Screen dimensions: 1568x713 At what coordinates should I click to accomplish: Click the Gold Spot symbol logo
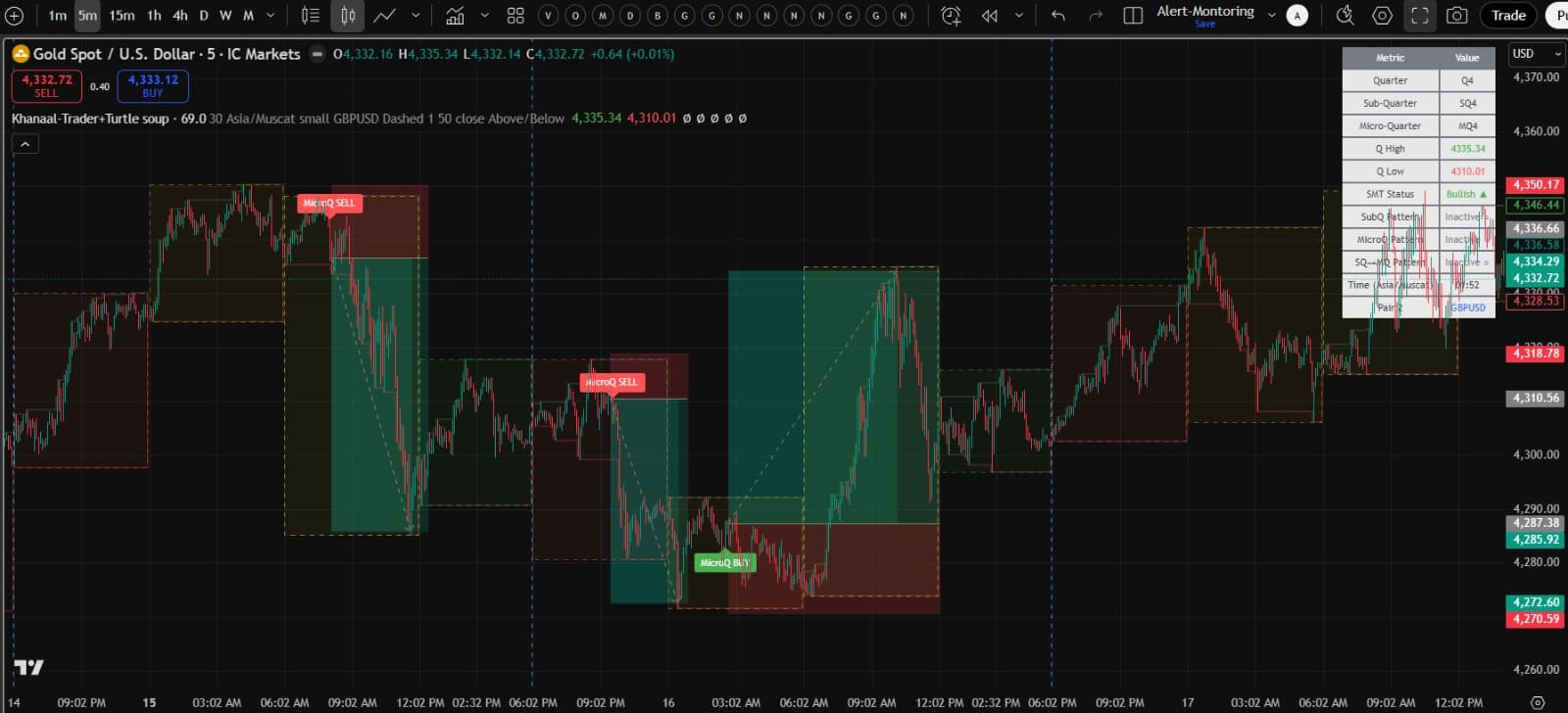click(20, 54)
